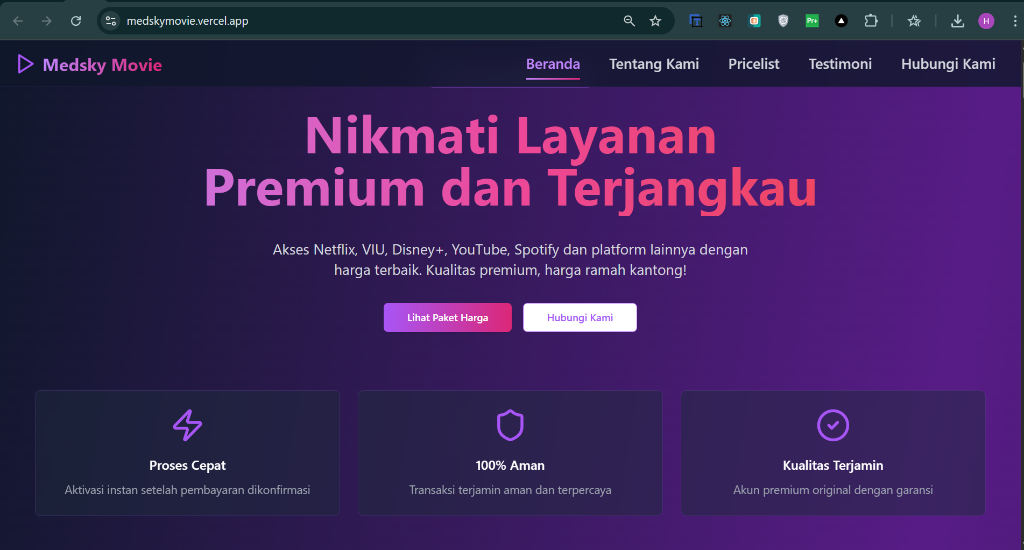
Task: Open the browser Downloads icon
Action: point(957,20)
